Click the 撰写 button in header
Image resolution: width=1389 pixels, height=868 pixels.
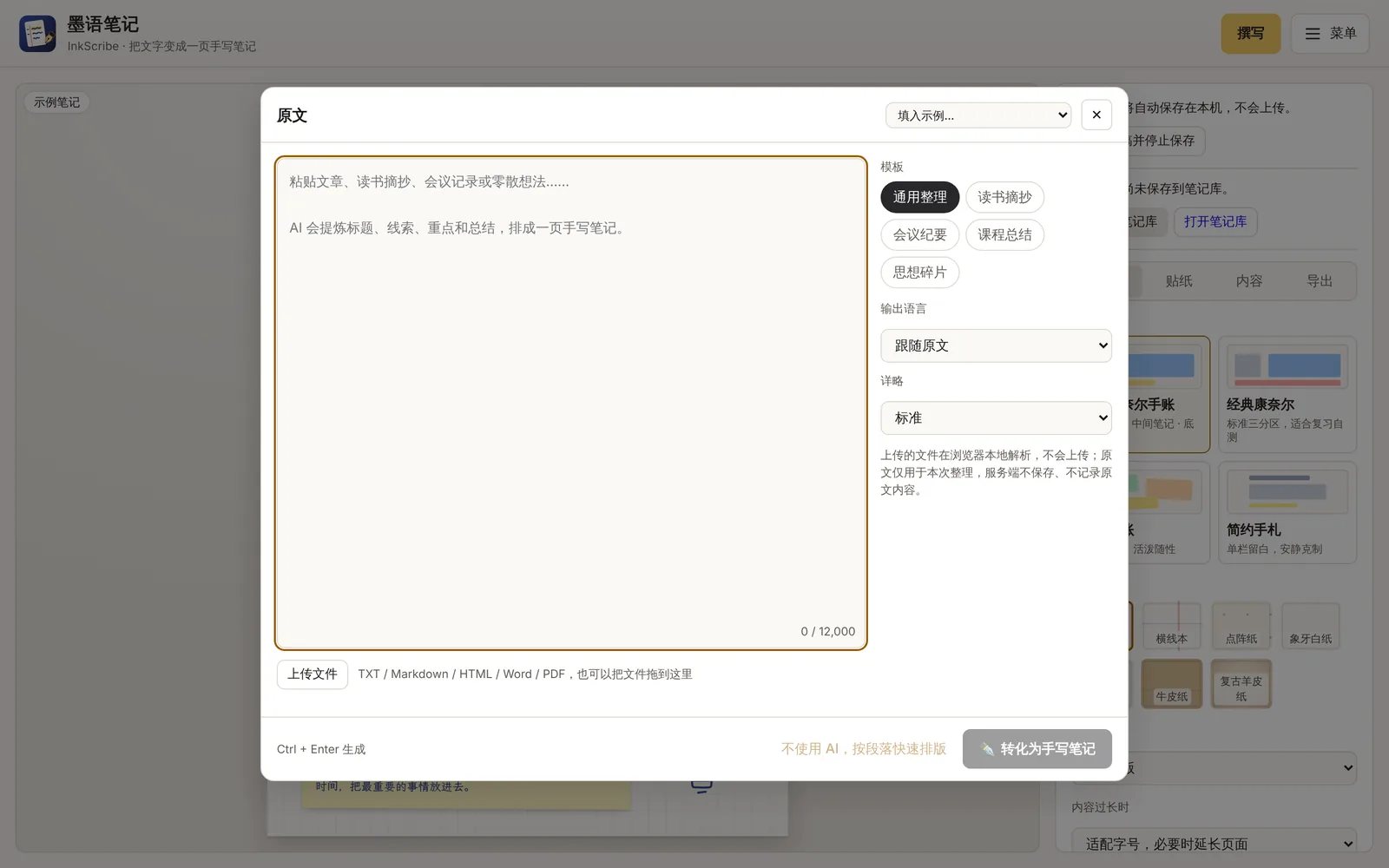click(1251, 34)
